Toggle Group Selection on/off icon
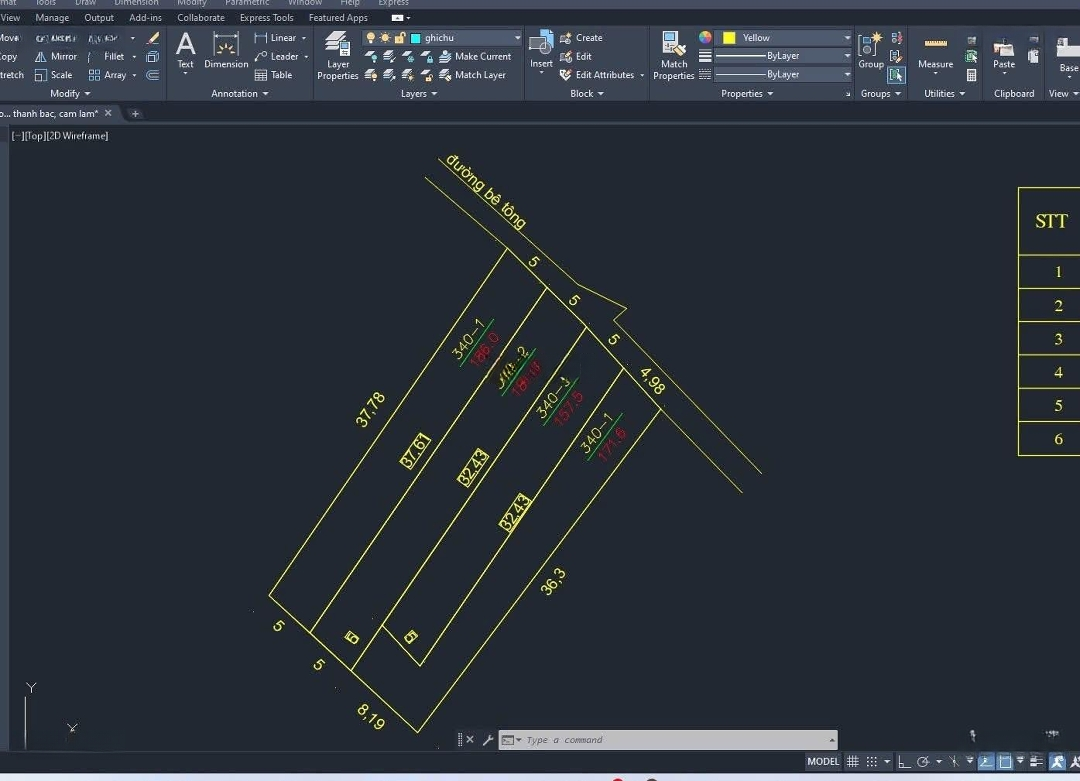 pos(896,75)
